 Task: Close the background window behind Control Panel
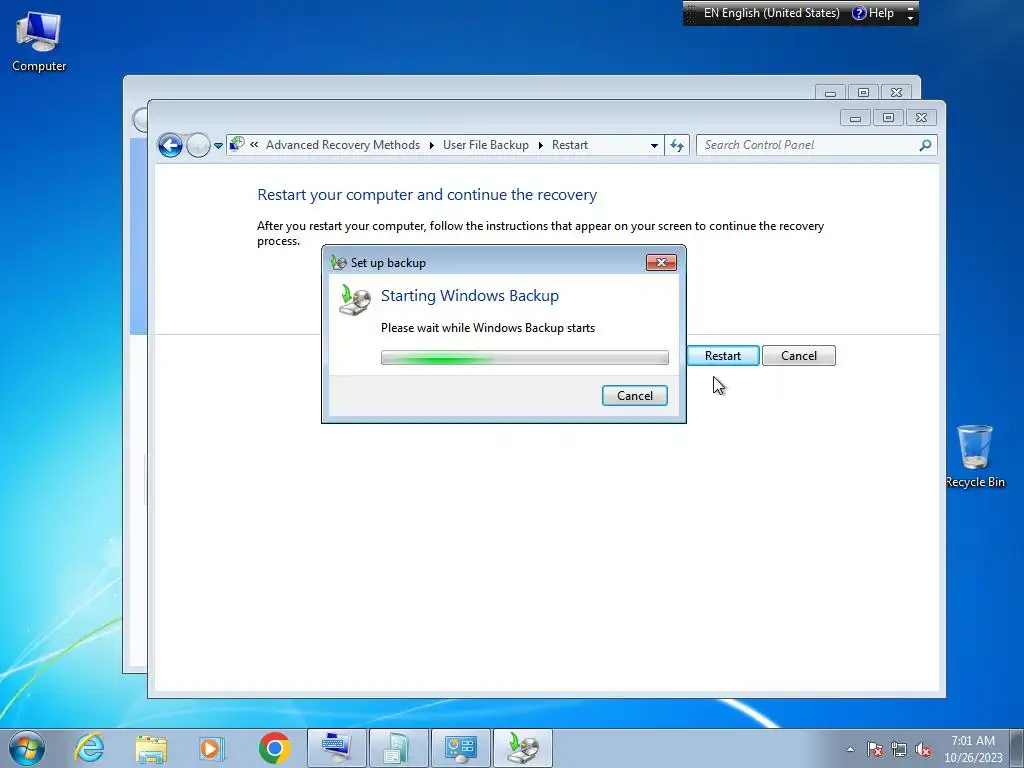point(897,93)
